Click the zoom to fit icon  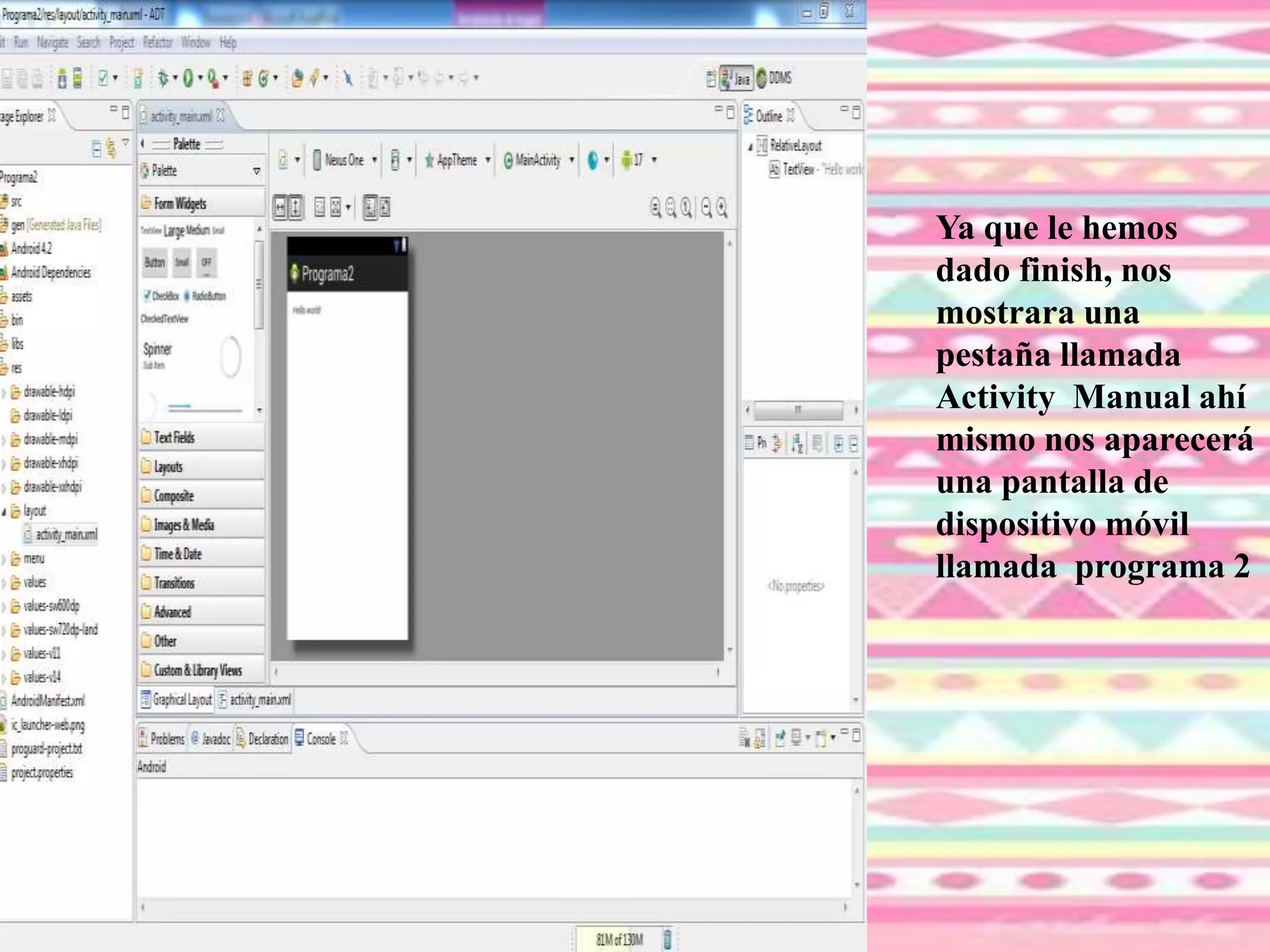pos(672,207)
